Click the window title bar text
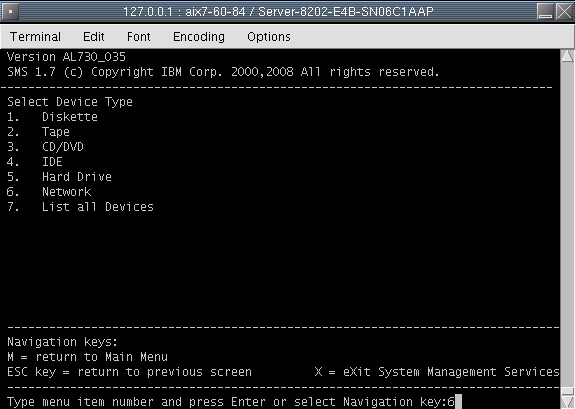575x409 pixels. tap(278, 12)
